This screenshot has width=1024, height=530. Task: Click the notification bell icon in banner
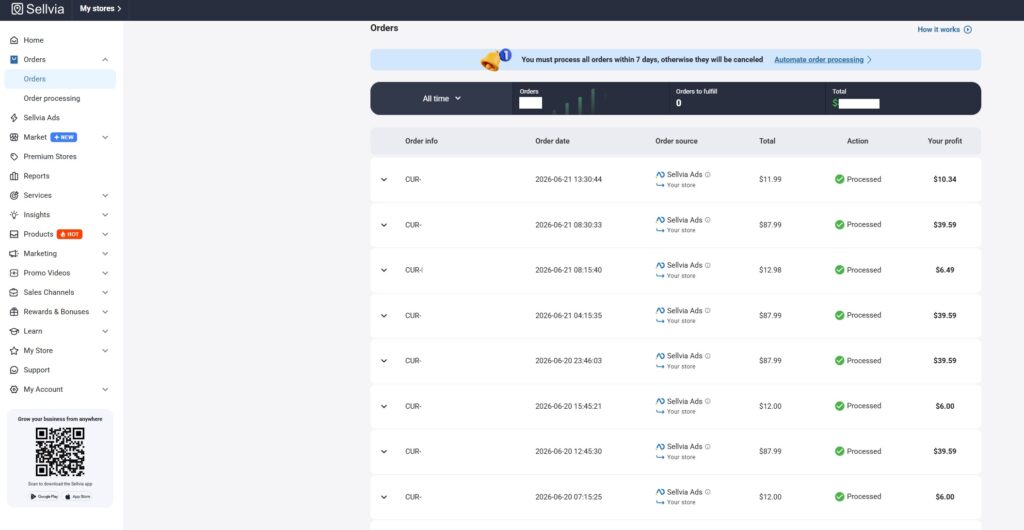496,59
